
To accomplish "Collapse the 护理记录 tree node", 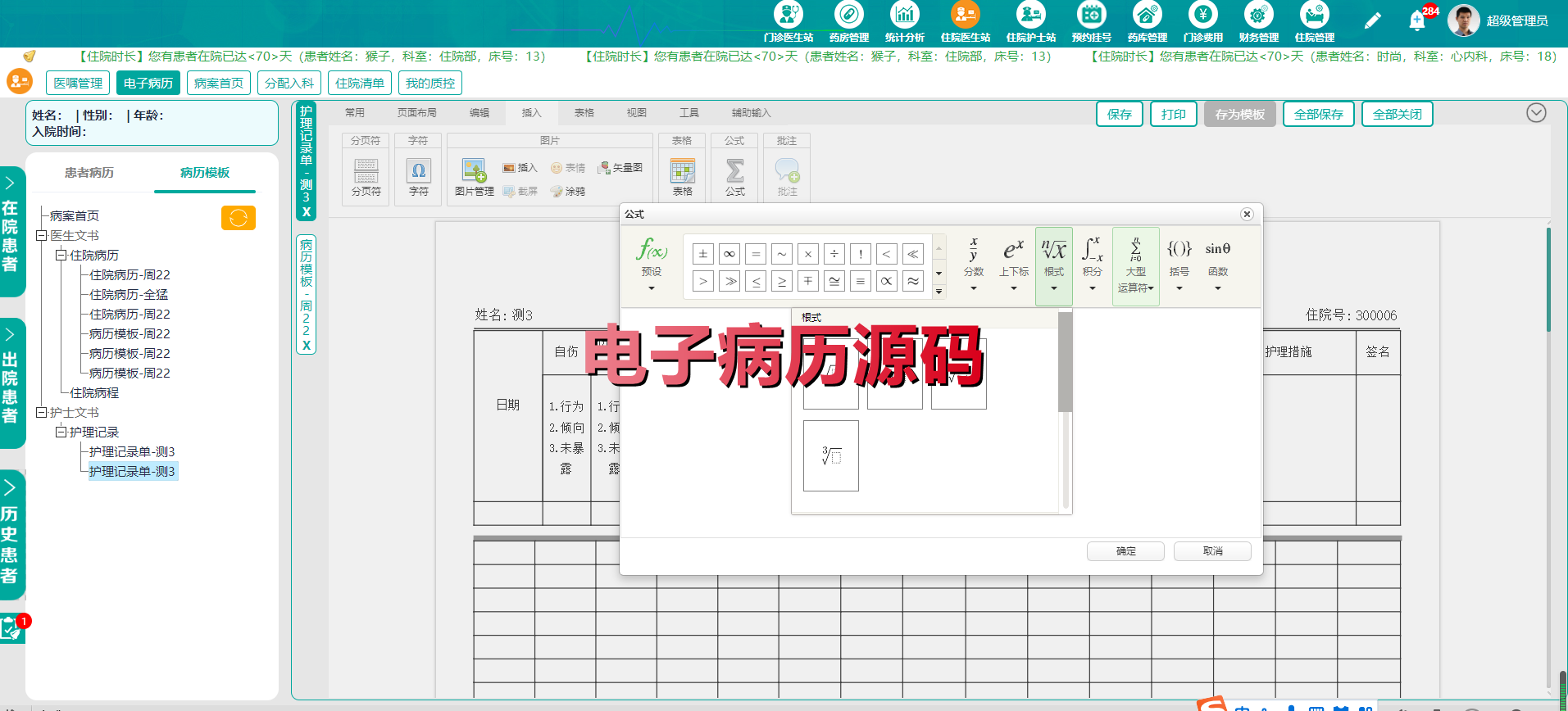I will [61, 432].
